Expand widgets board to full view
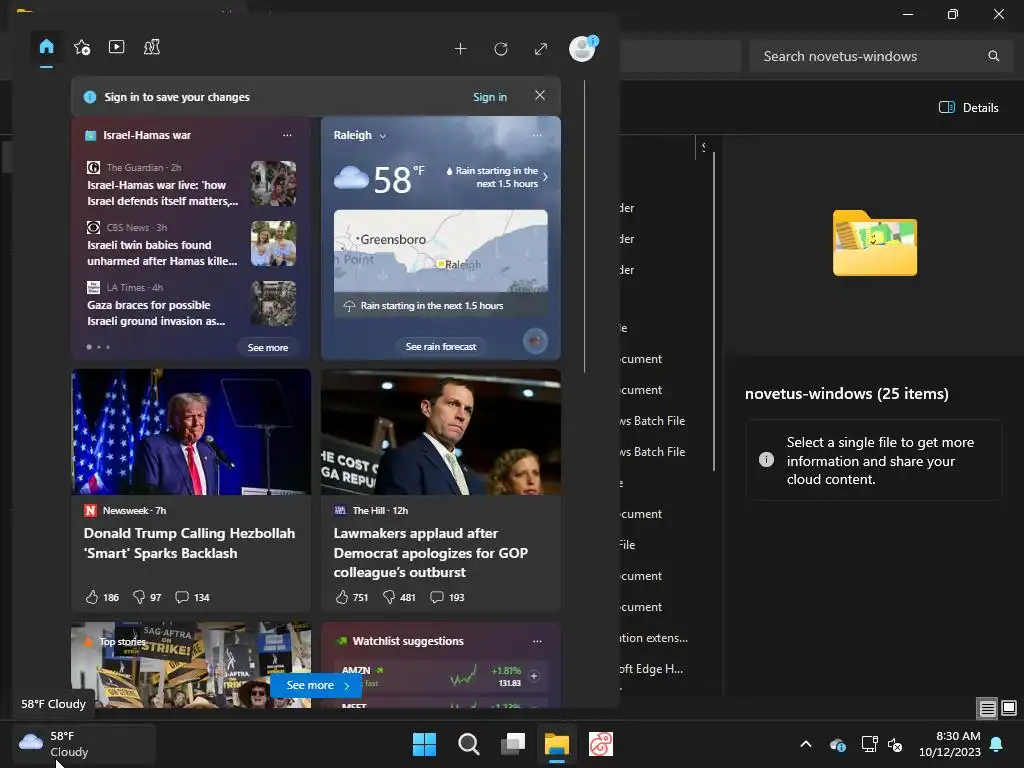1024x768 pixels. point(541,49)
